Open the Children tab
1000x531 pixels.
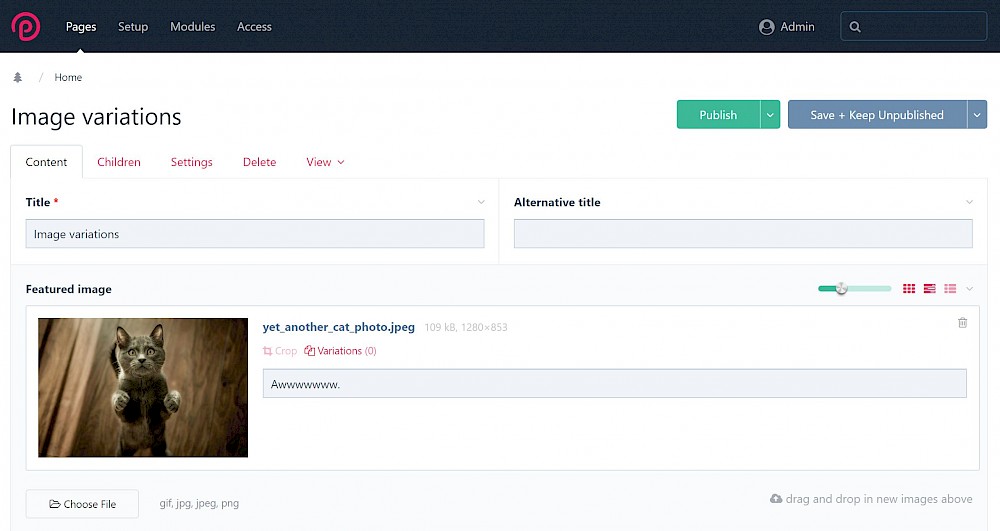tap(119, 162)
